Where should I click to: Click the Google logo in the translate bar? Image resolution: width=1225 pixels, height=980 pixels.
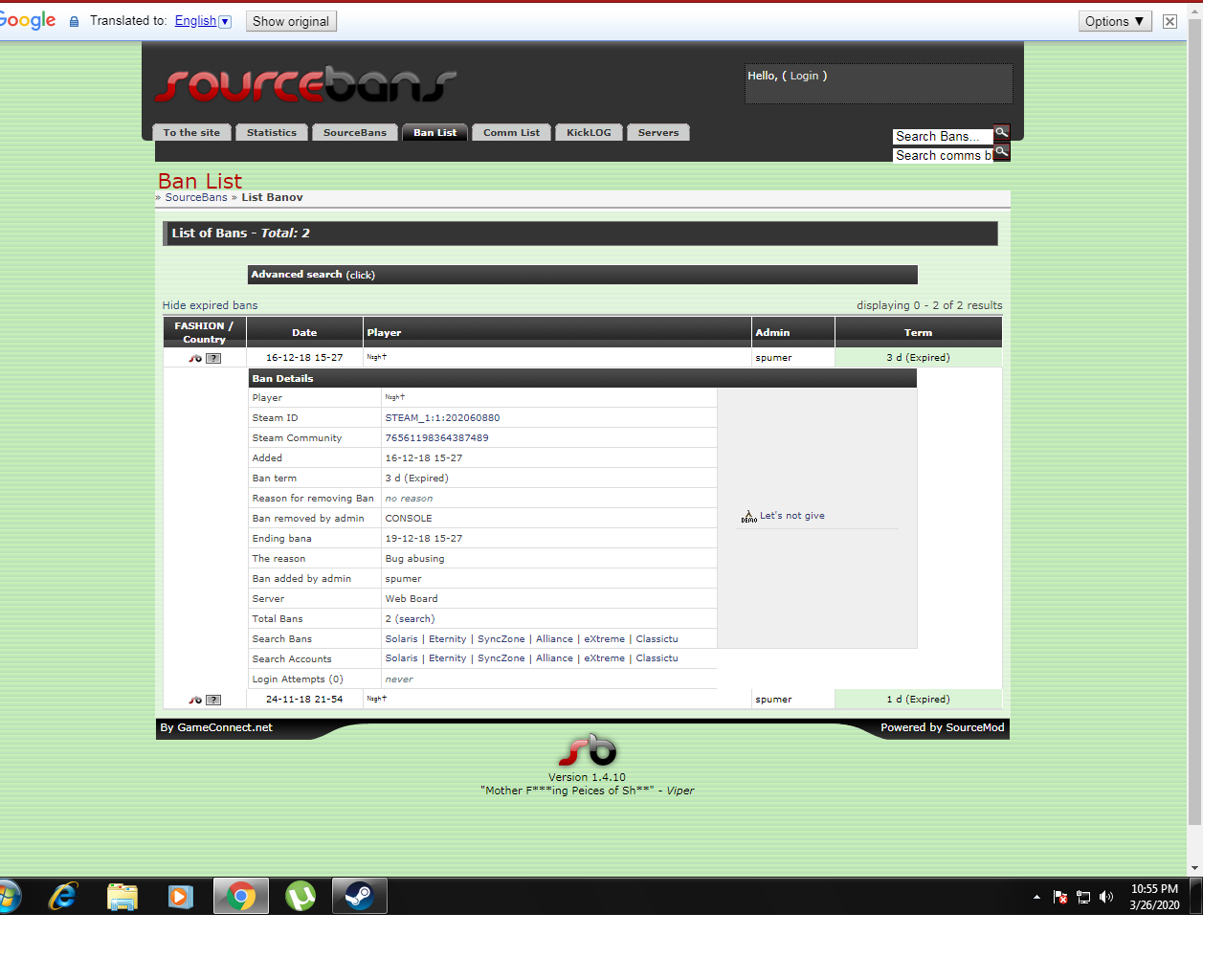[27, 20]
